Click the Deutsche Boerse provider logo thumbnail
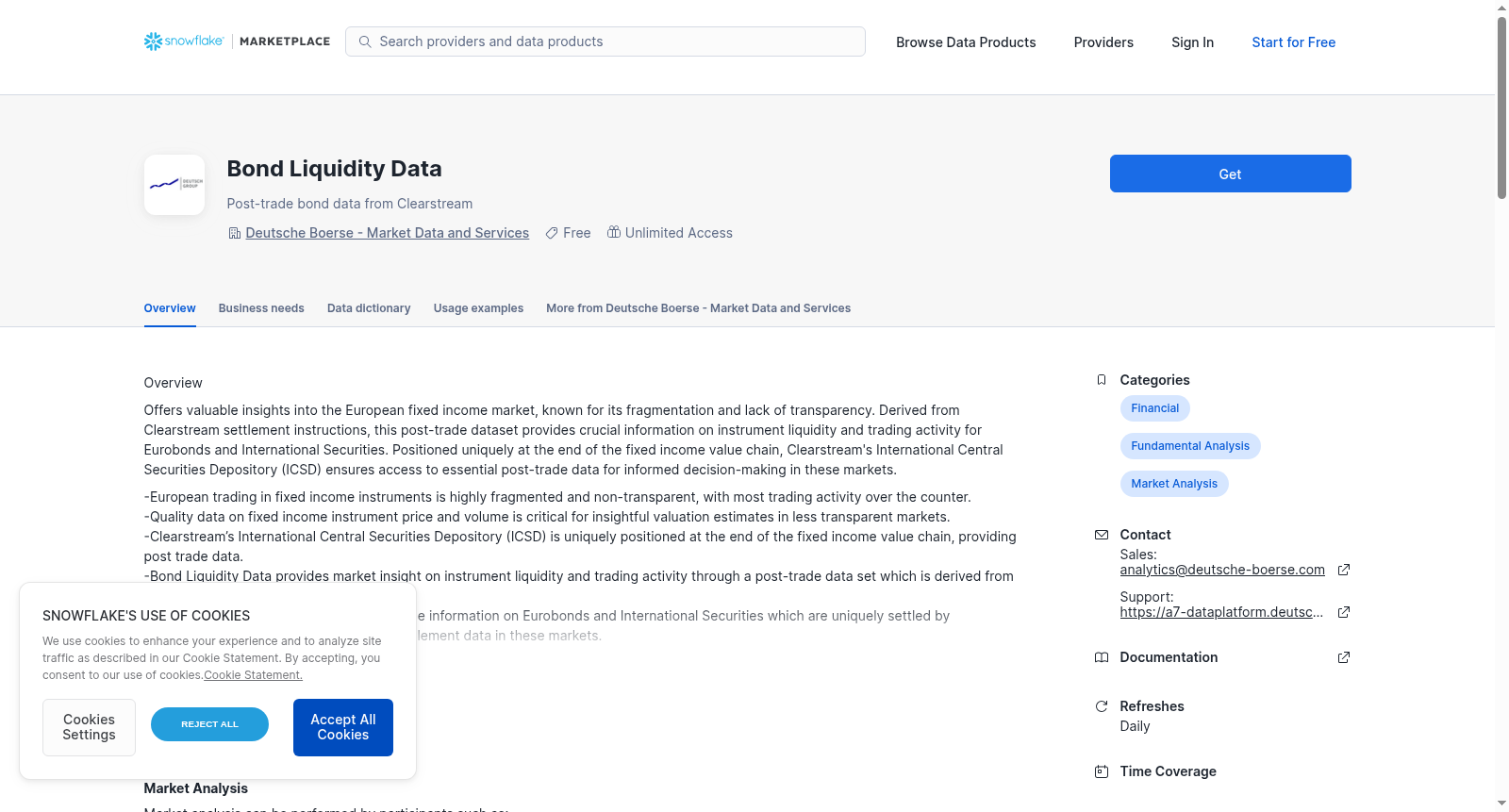Viewport: 1509px width, 812px height. 174,185
